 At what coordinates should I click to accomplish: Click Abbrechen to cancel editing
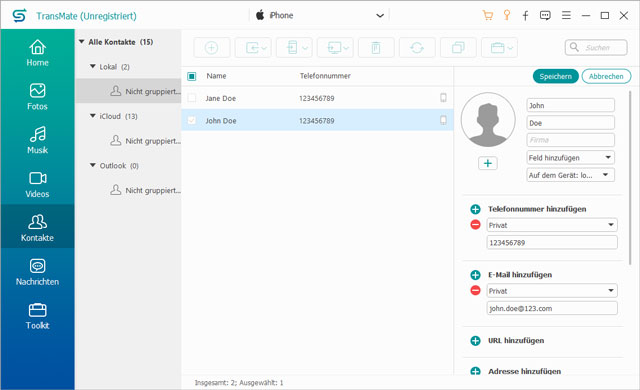pos(606,76)
